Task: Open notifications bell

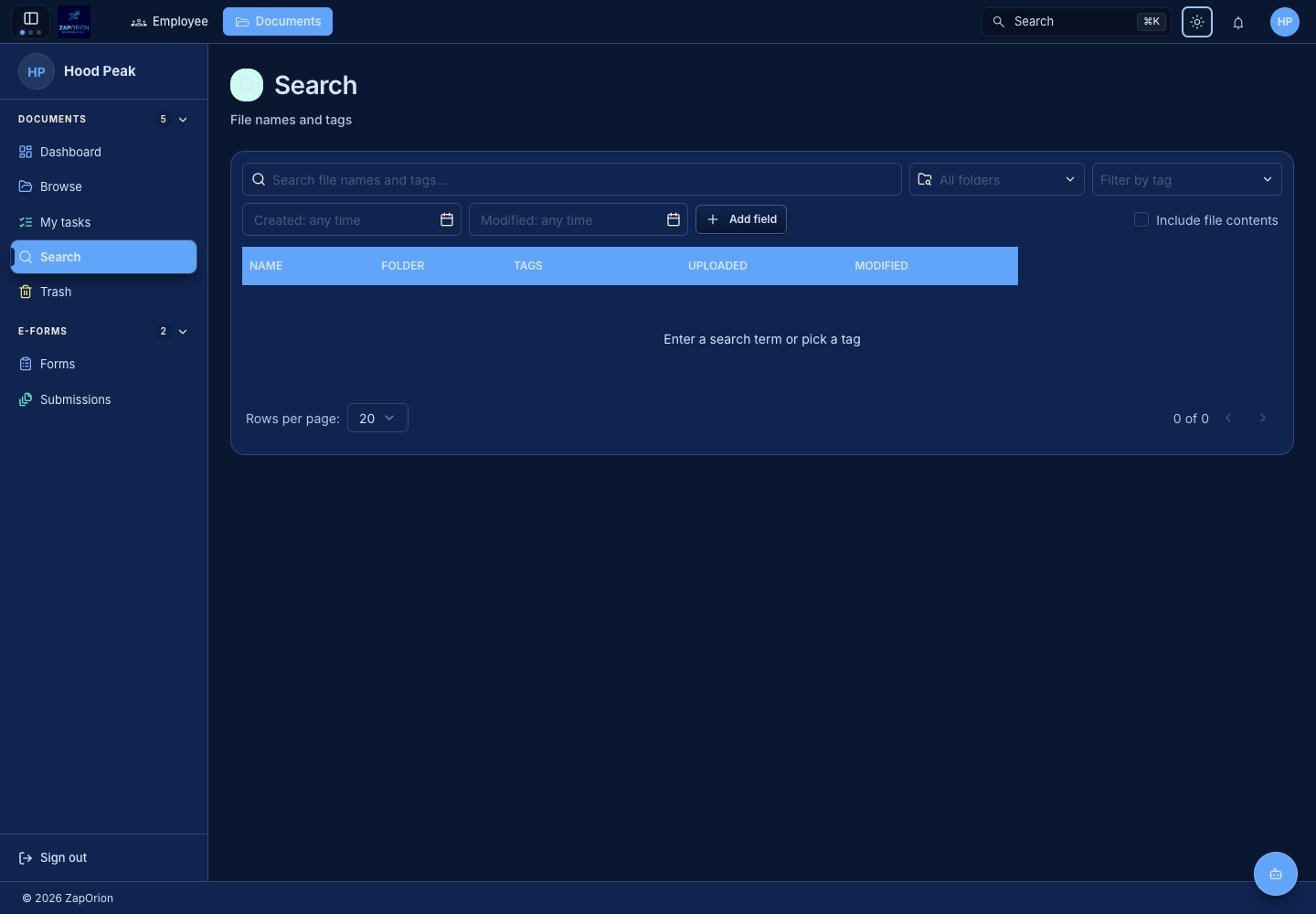Action: coord(1238,22)
